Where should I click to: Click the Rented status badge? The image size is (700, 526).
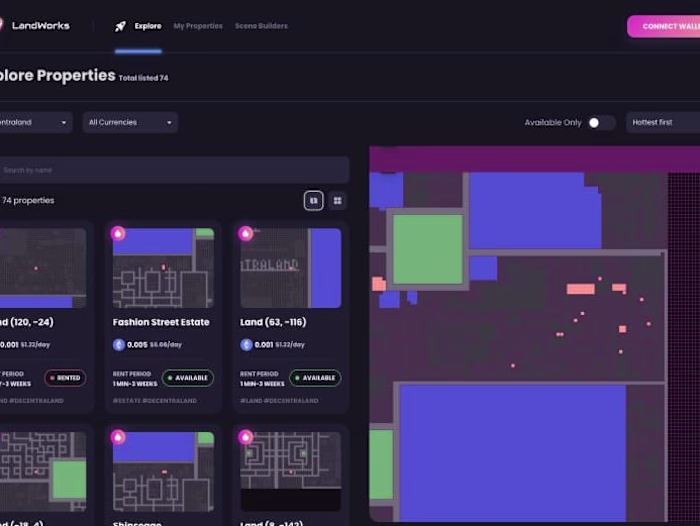[65, 378]
